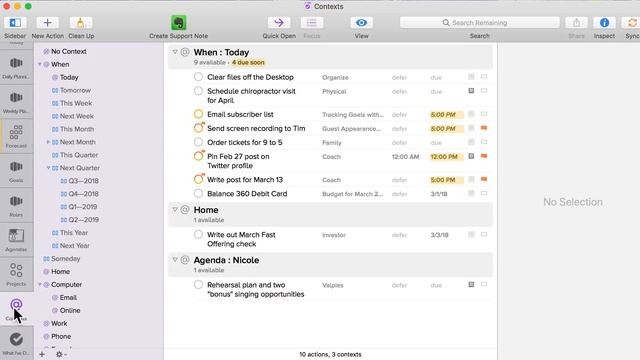Viewport: 640px width, 360px height.
Task: Collapse the When context in sidebar
Action: pyautogui.click(x=40, y=64)
